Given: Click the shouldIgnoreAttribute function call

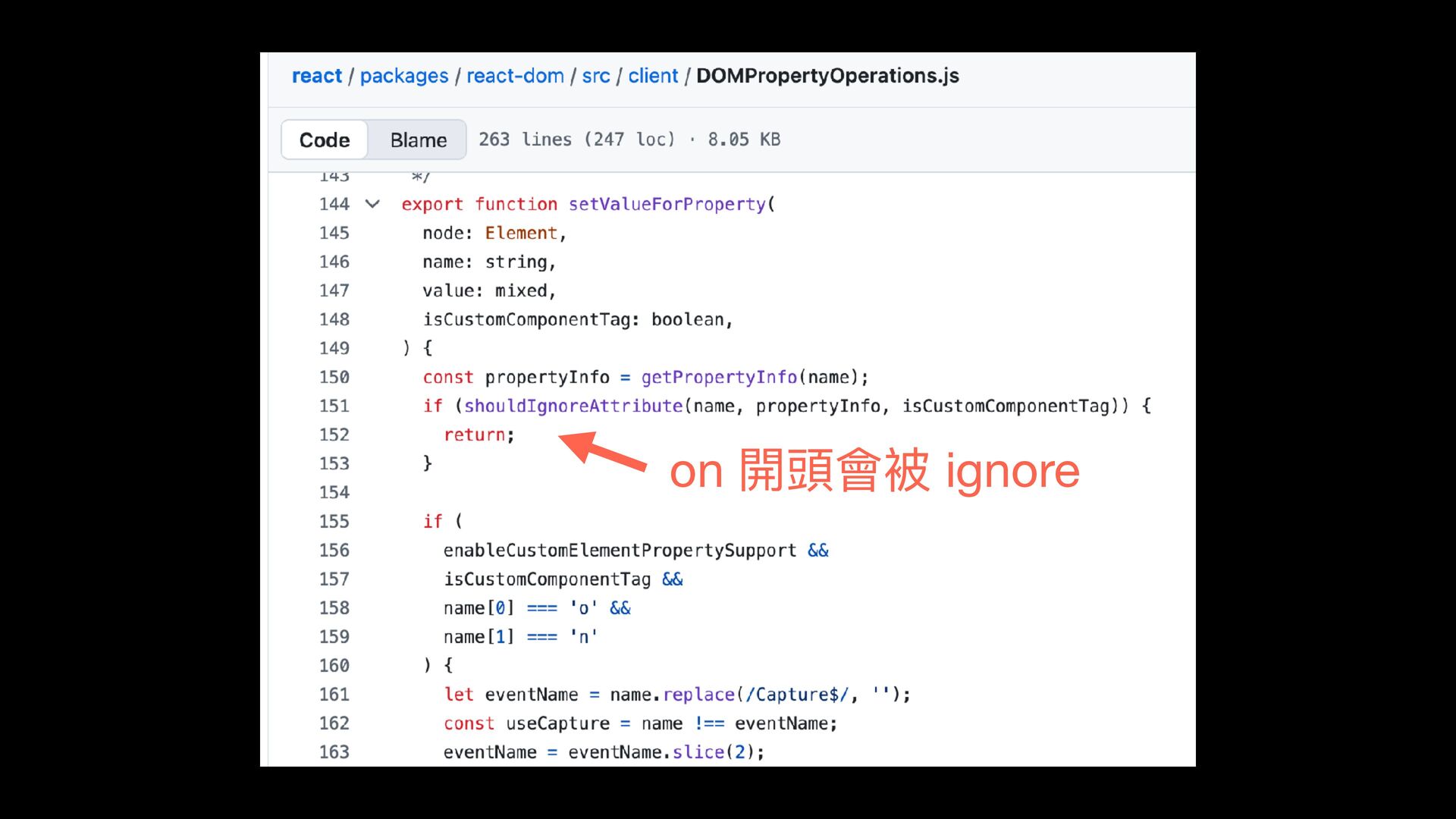Looking at the screenshot, I should pos(573,406).
